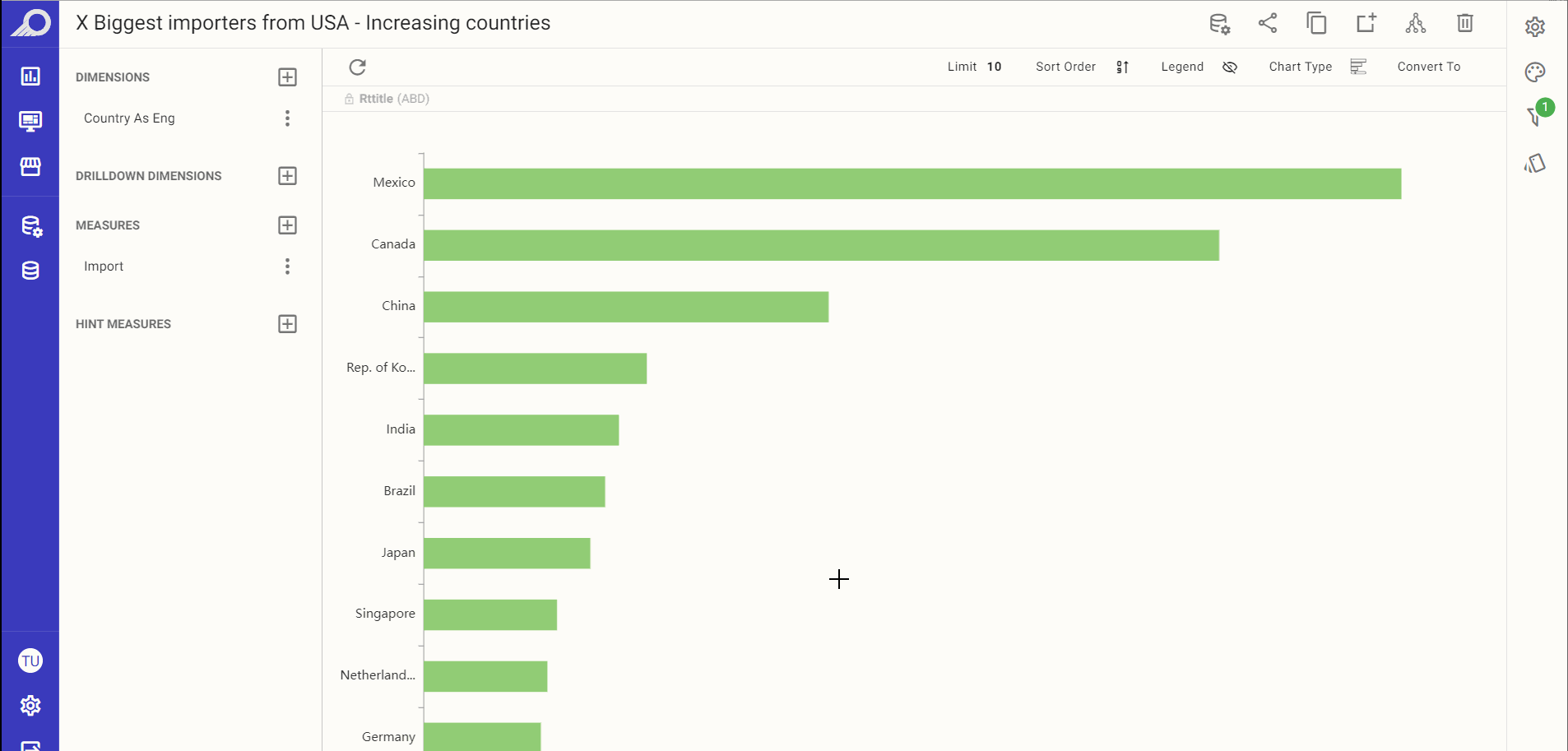This screenshot has height=751, width=1568.
Task: Change the Limit value 10
Action: pyautogui.click(x=994, y=67)
